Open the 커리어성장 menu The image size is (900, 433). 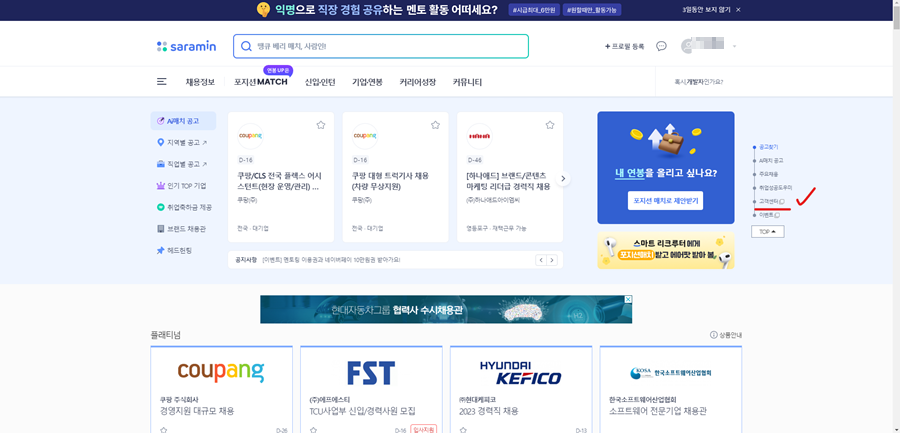417,82
